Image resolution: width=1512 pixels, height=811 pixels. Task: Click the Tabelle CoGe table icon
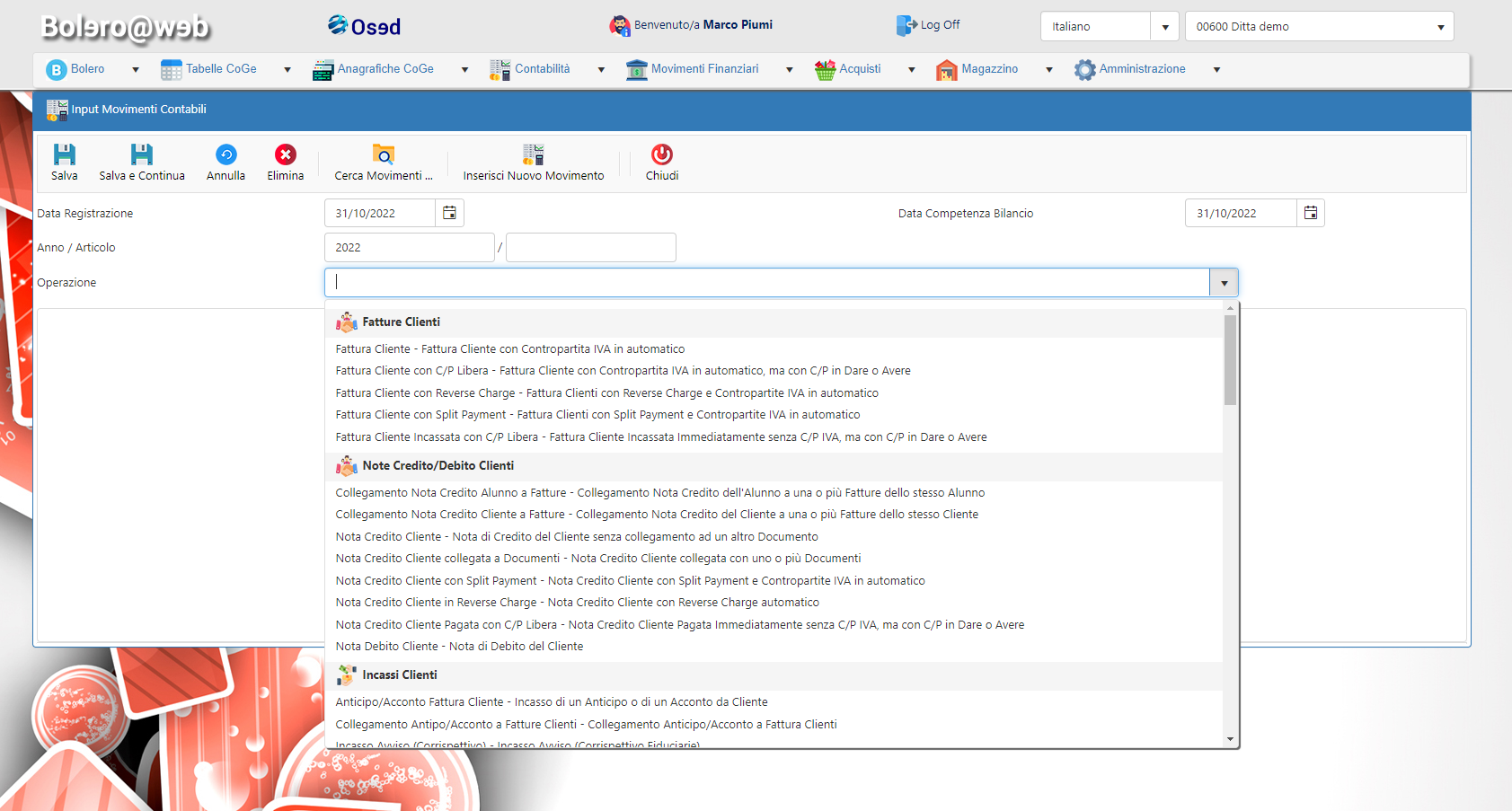pos(172,69)
